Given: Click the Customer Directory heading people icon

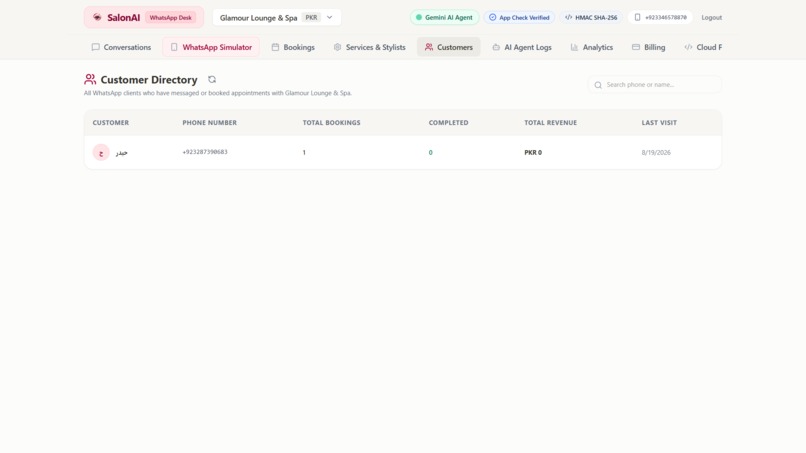Looking at the screenshot, I should (90, 79).
